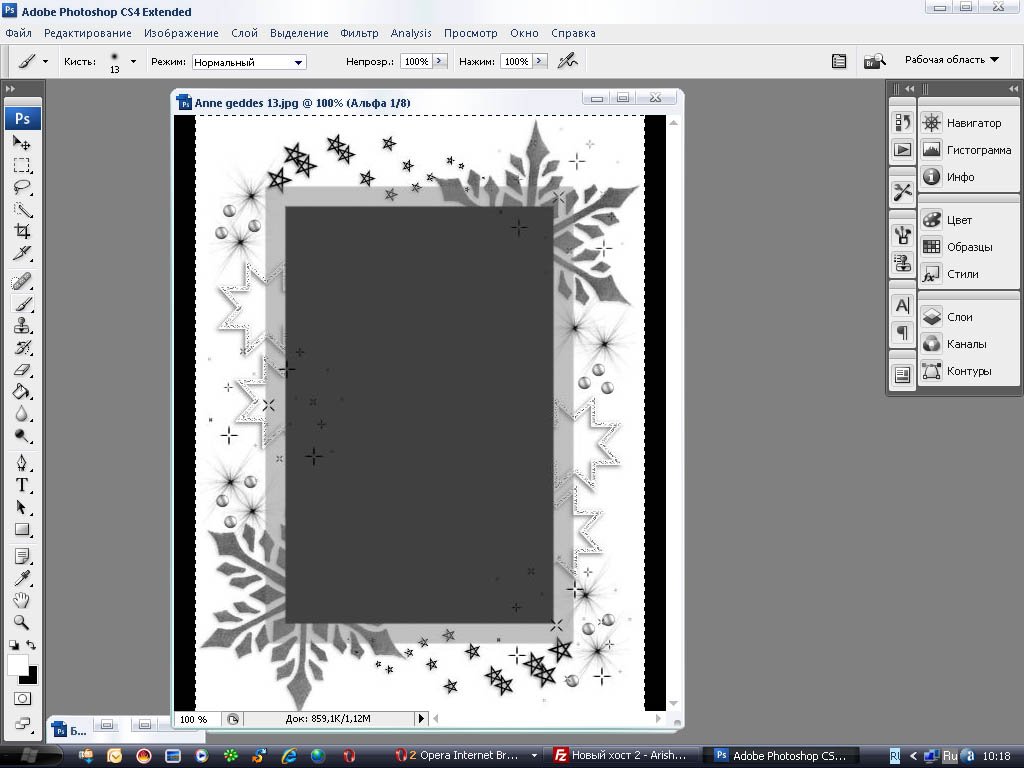Click the Ru language indicator in tray

pyautogui.click(x=950, y=756)
